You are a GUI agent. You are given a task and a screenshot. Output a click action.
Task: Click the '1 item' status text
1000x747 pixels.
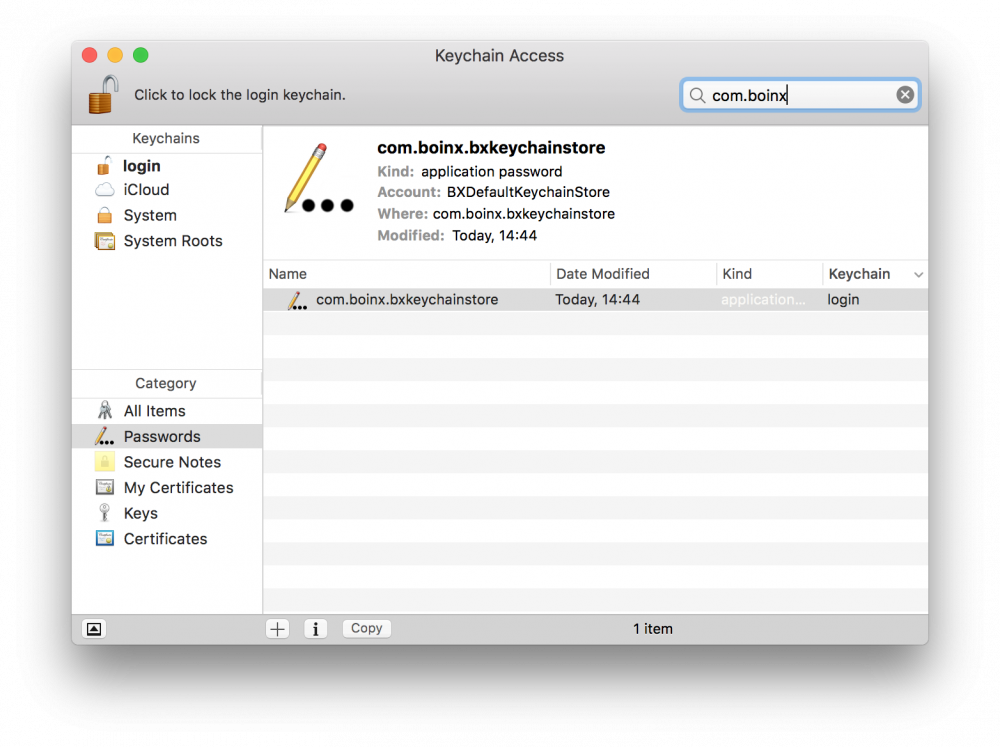point(653,629)
